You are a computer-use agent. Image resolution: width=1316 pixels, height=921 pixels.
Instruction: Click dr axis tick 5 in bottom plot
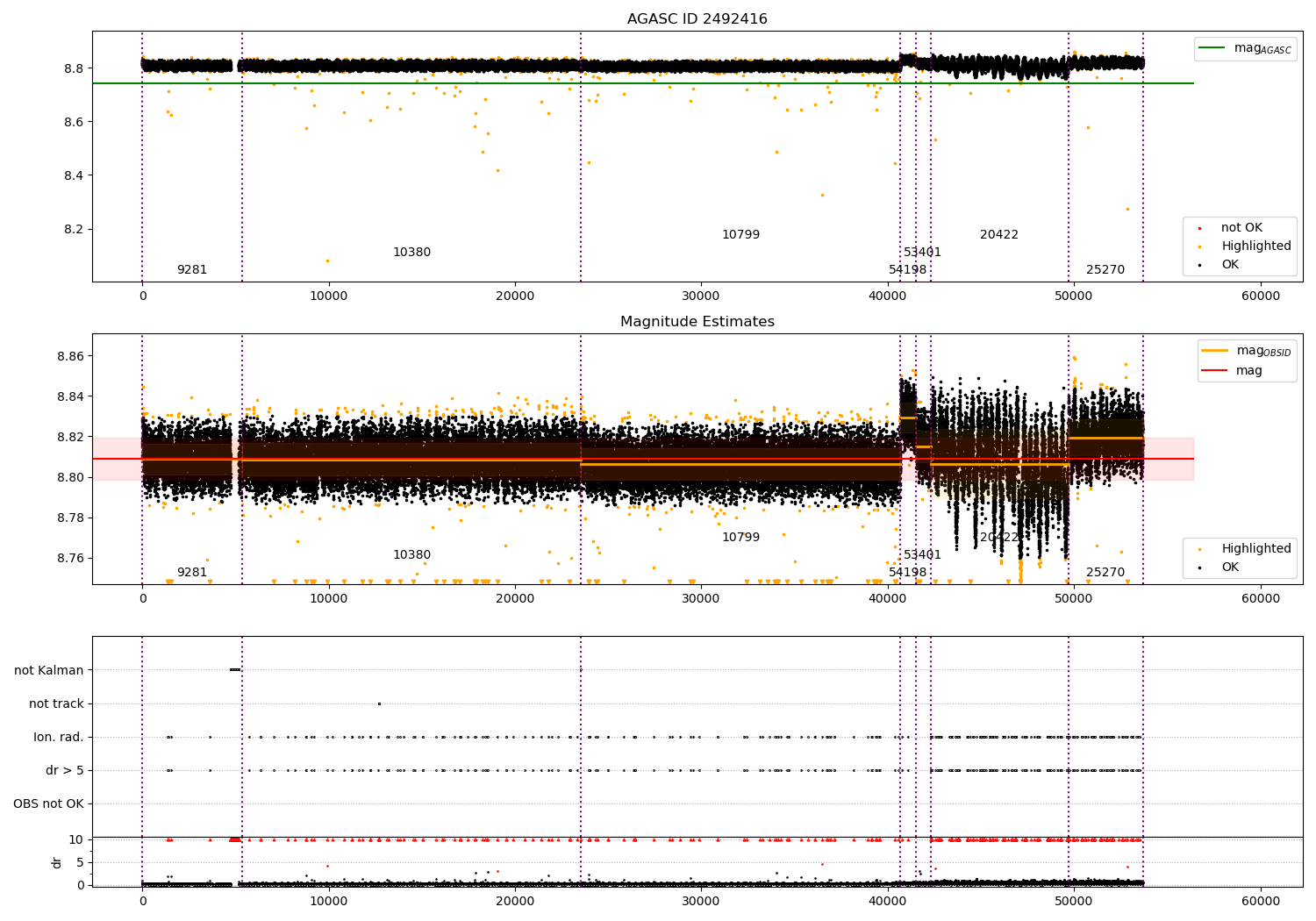[x=81, y=862]
